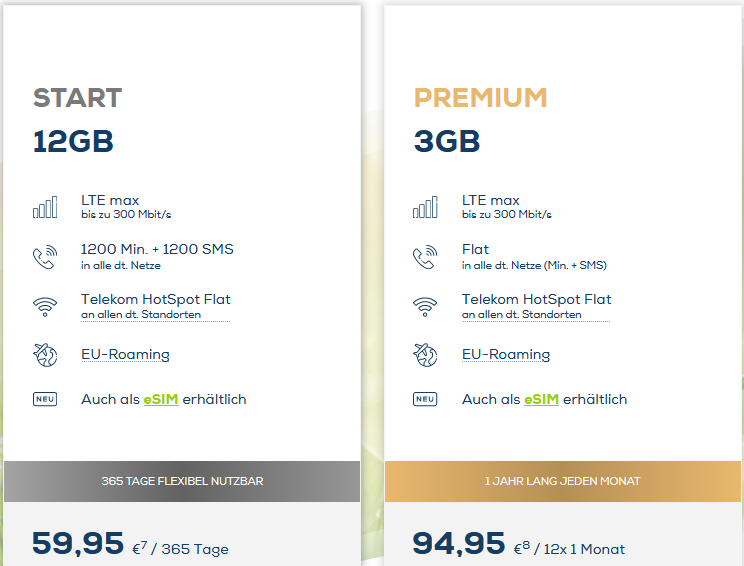
Task: Click the signal bars icon in START plan
Action: coord(45,208)
